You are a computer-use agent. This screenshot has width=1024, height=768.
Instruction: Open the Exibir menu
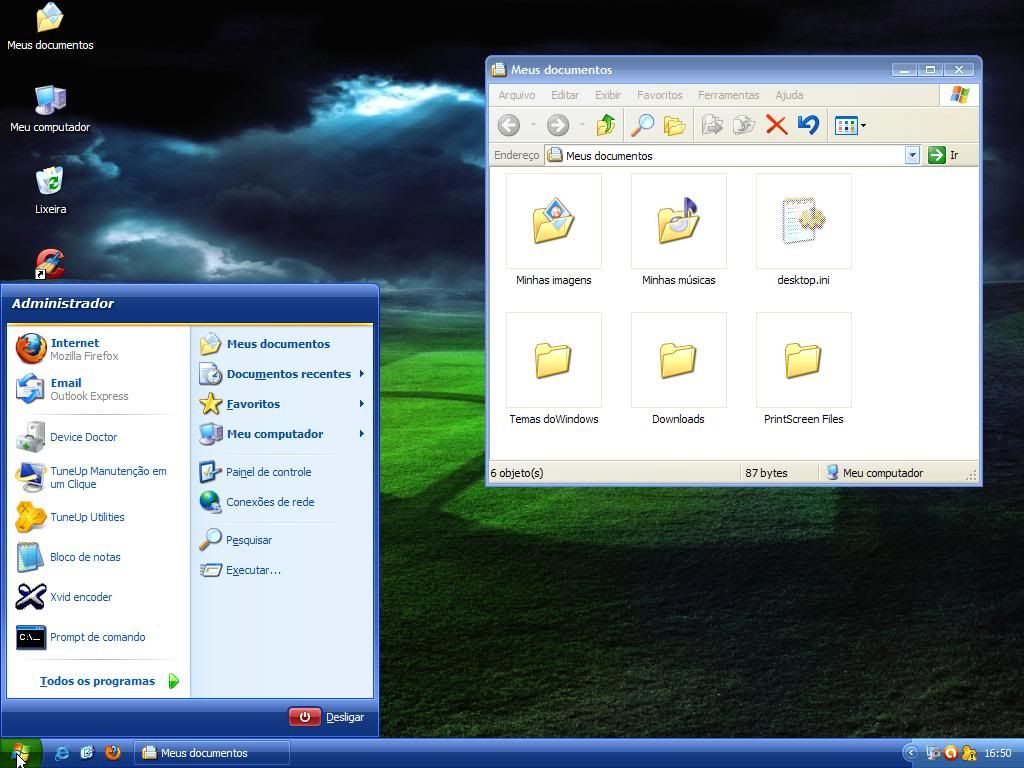pyautogui.click(x=608, y=95)
